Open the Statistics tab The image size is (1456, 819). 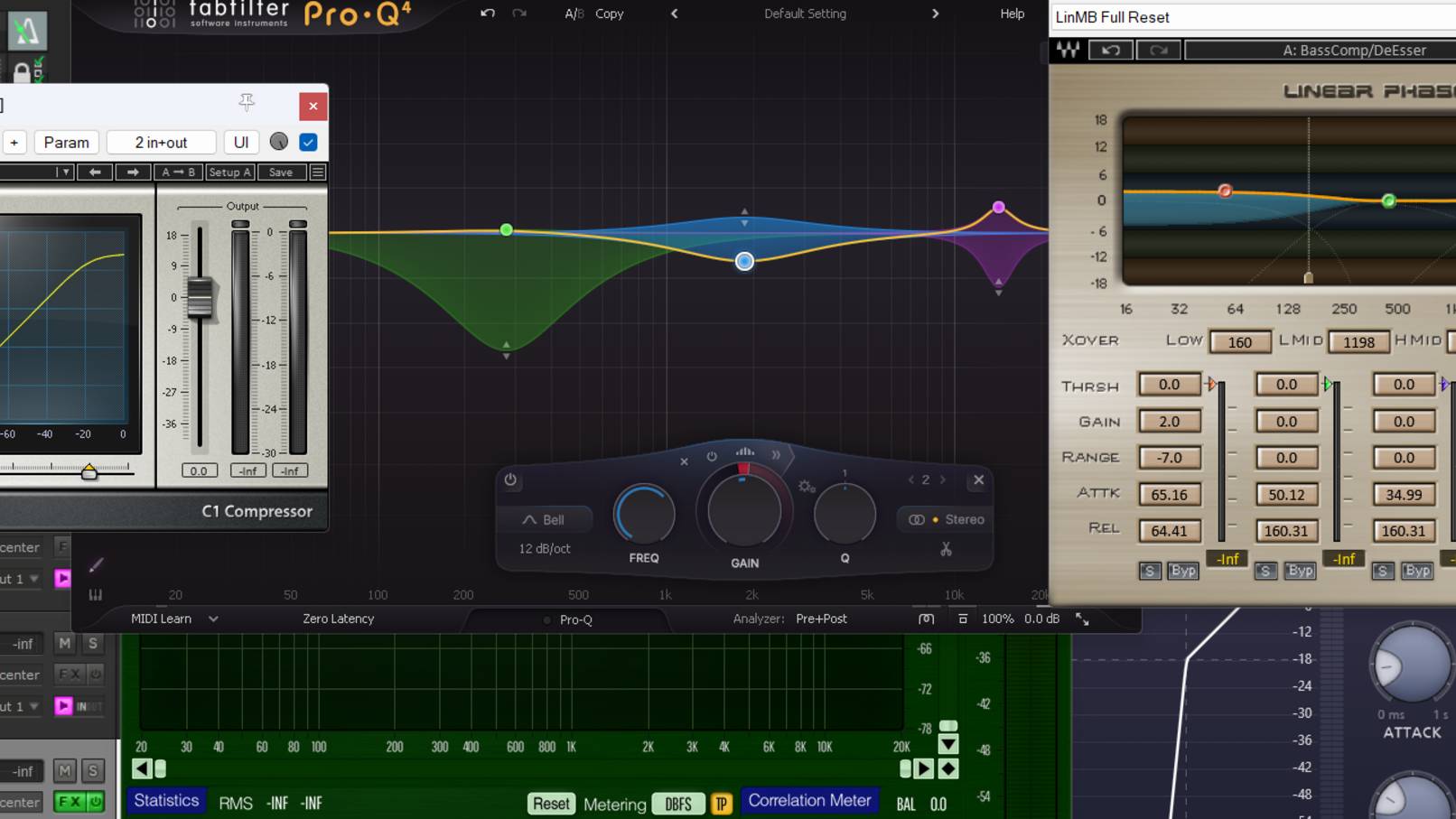coord(166,801)
